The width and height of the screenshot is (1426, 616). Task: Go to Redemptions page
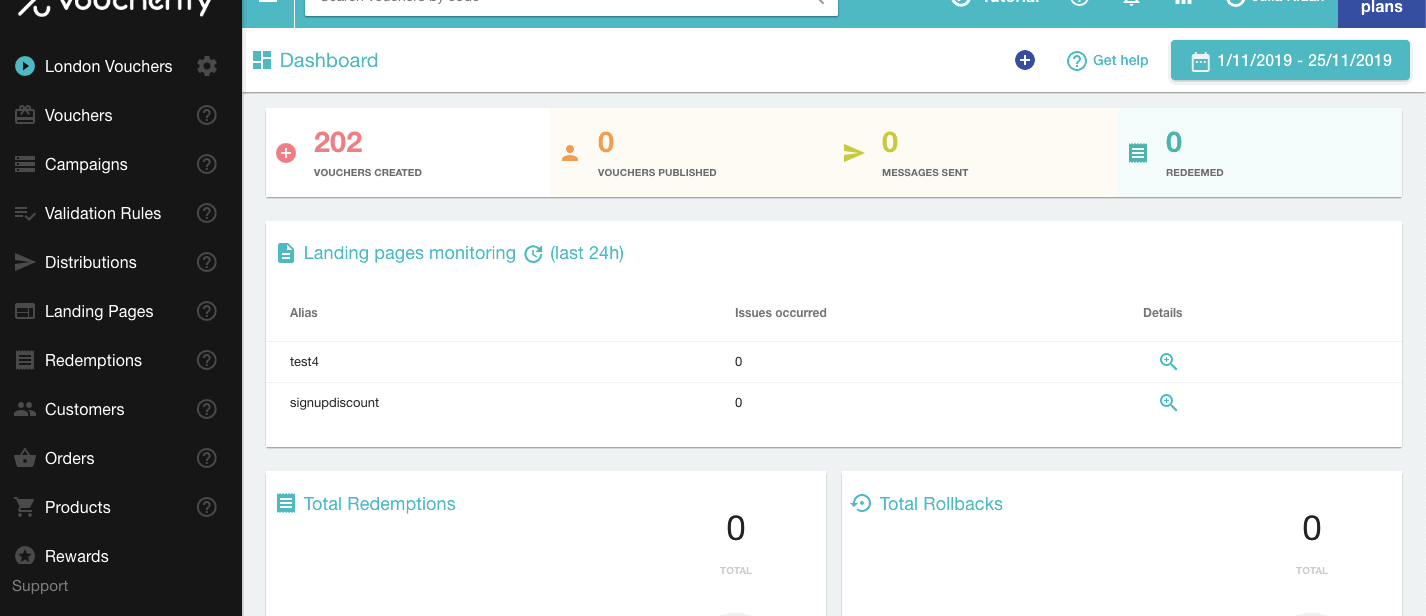click(93, 360)
